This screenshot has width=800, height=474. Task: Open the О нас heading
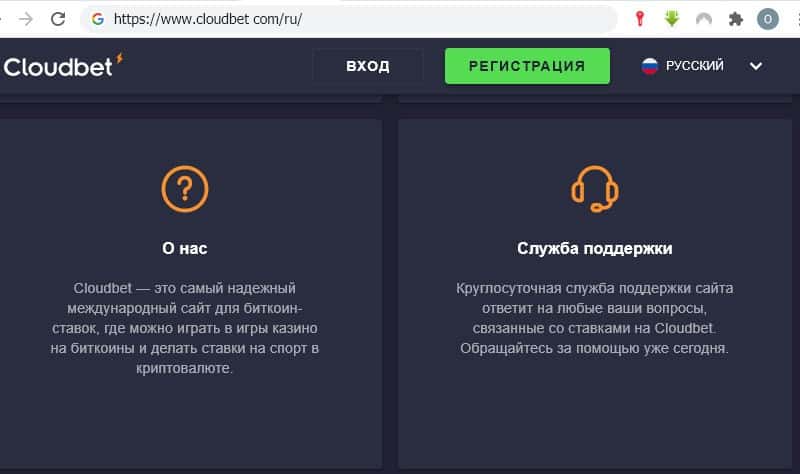[185, 248]
